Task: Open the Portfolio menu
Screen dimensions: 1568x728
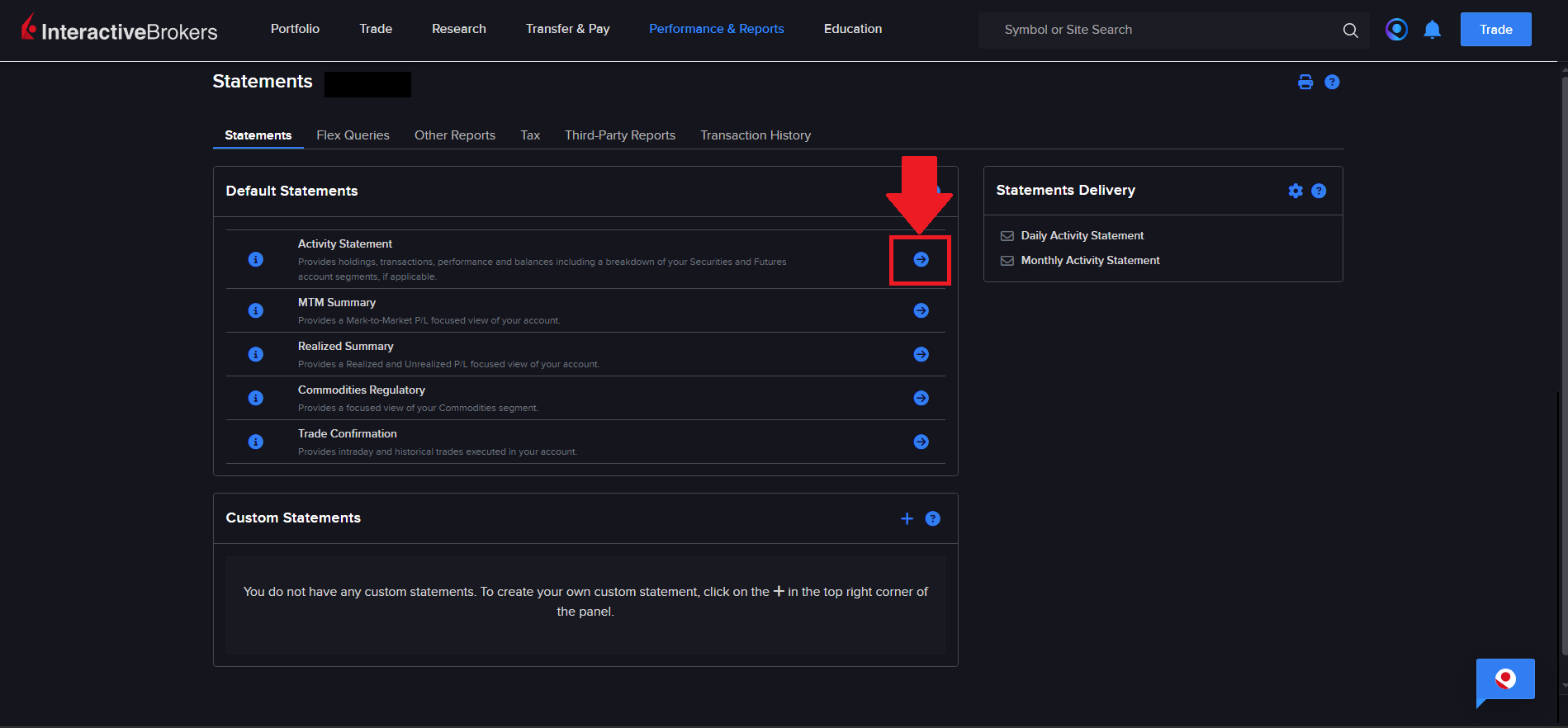Action: tap(295, 29)
